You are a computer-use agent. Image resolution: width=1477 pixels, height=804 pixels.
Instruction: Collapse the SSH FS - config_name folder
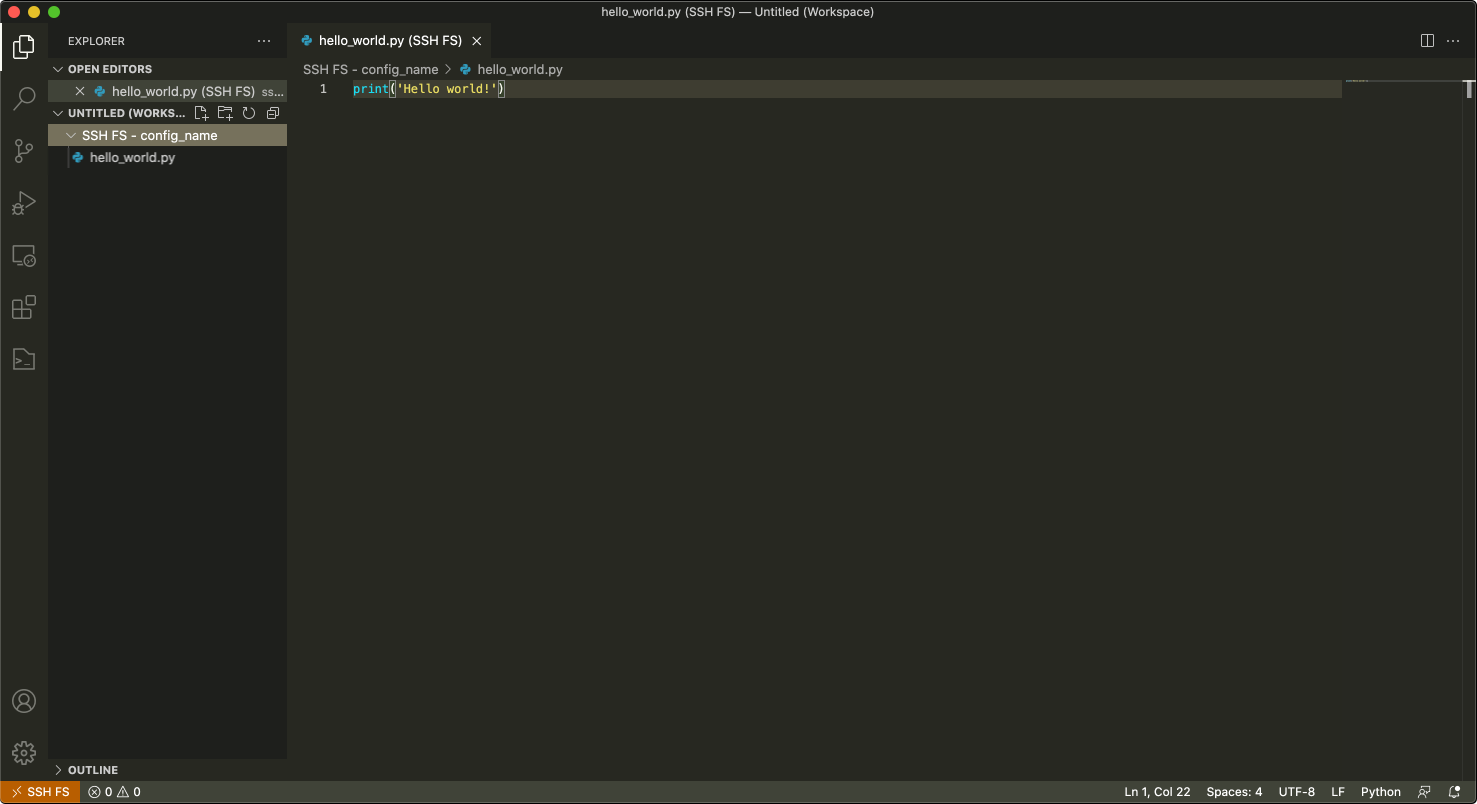tap(71, 135)
